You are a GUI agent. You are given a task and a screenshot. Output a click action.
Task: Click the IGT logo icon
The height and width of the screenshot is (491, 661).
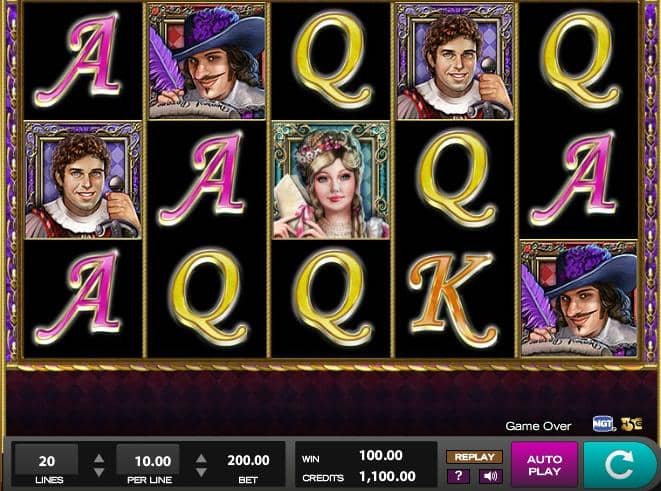tap(603, 424)
